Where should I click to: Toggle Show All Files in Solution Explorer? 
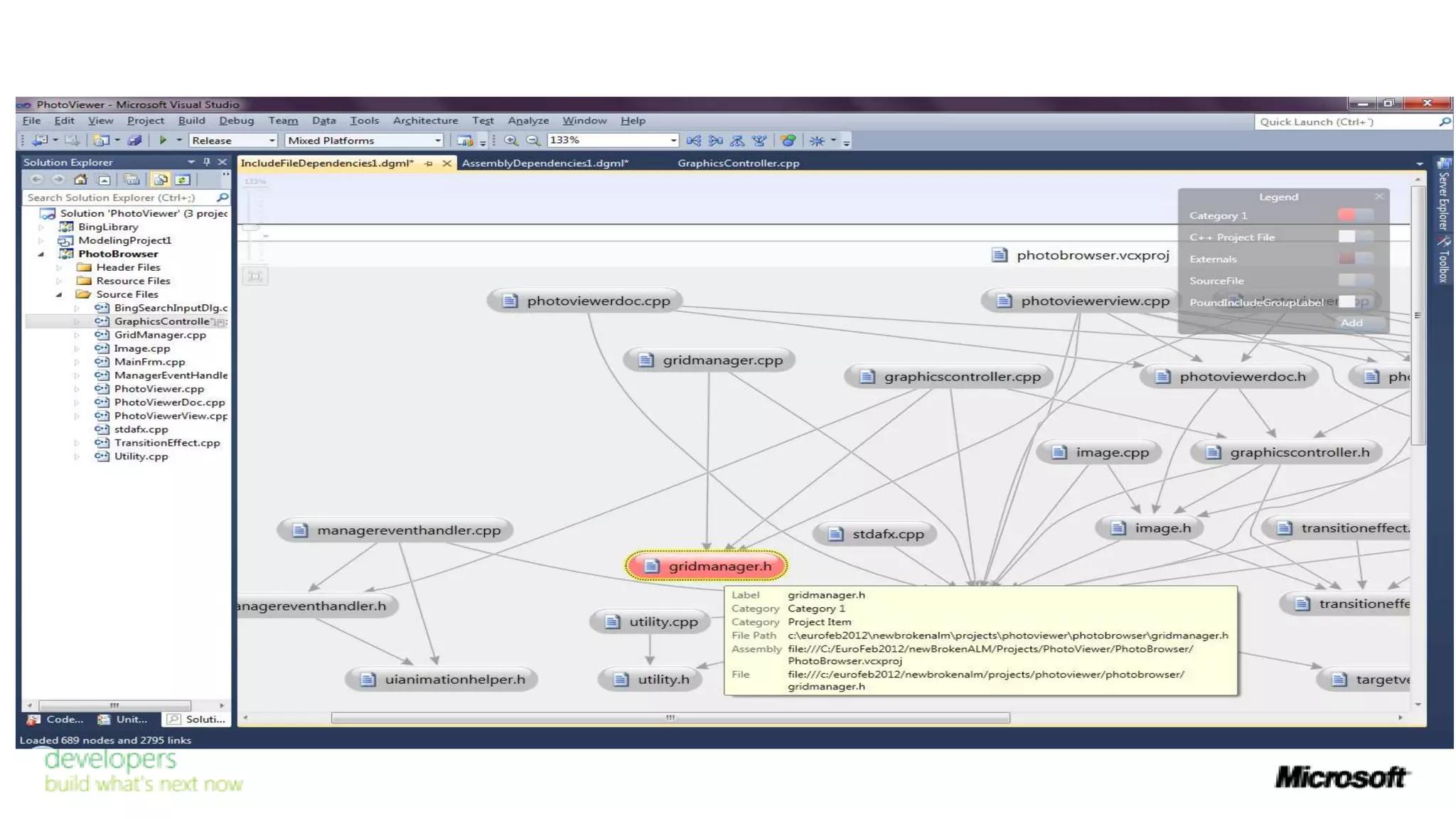(161, 180)
